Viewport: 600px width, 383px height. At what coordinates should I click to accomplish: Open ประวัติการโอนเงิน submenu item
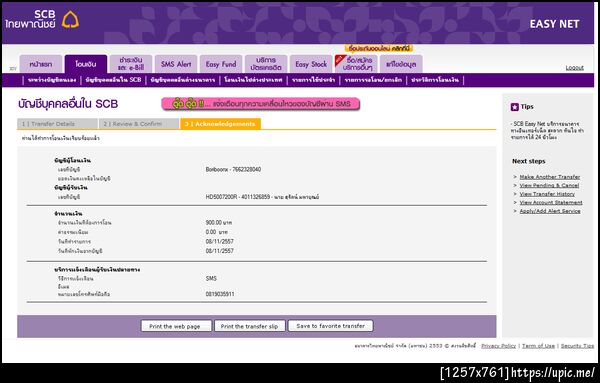(x=435, y=80)
